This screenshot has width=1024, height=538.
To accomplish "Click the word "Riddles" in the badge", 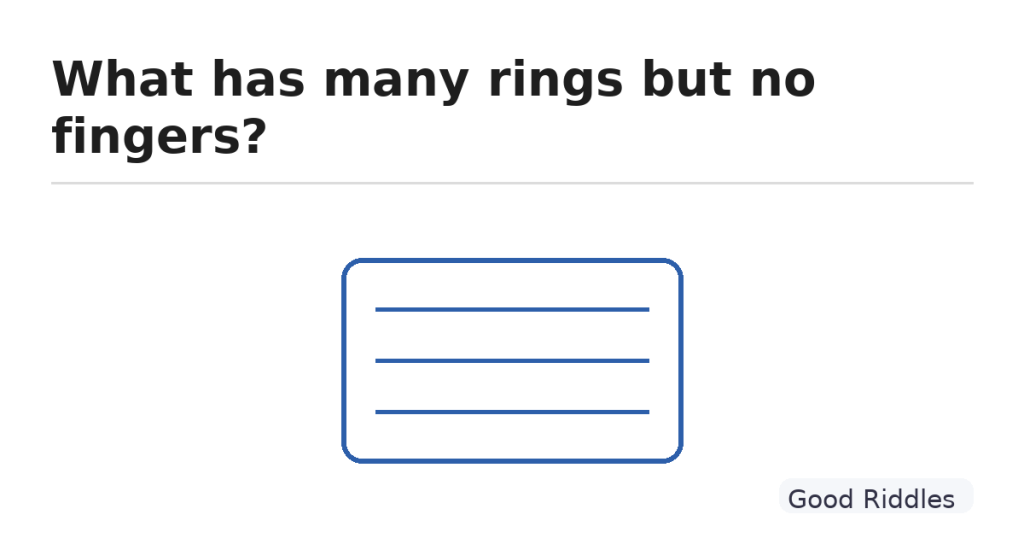I will [x=906, y=498].
